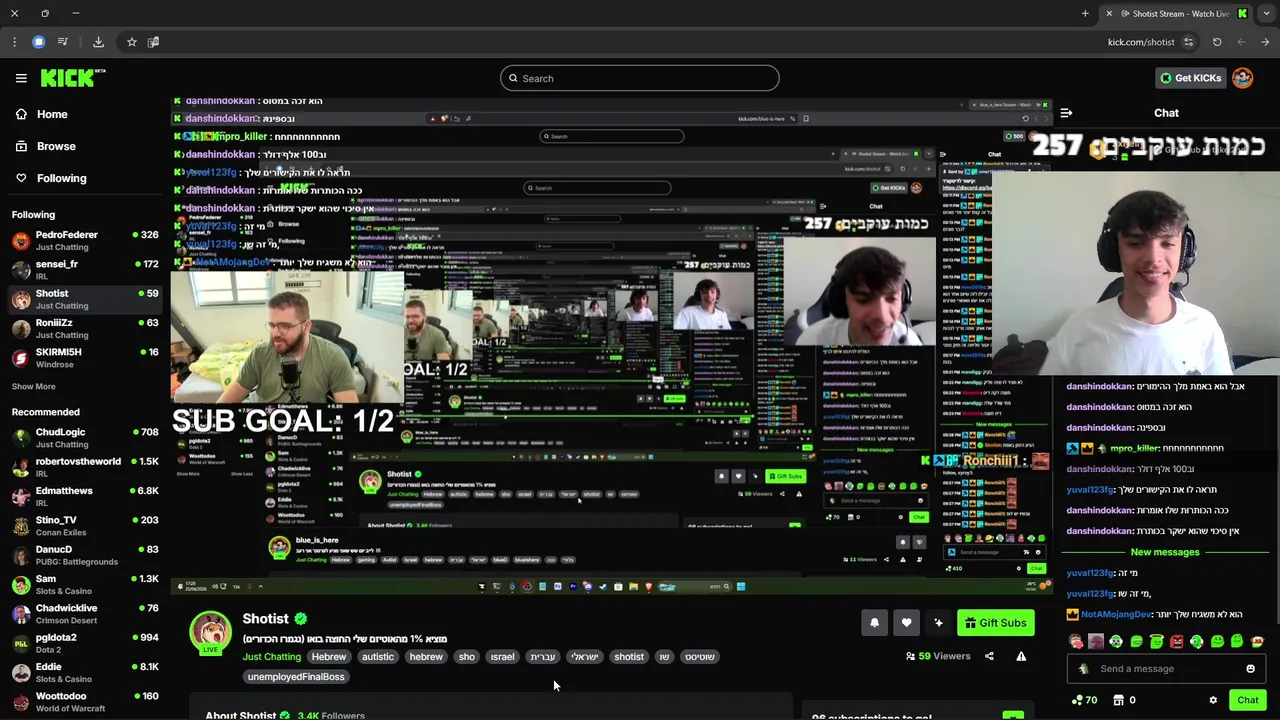This screenshot has width=1280, height=720.
Task: Expand Following list with Show More
Action: point(33,386)
